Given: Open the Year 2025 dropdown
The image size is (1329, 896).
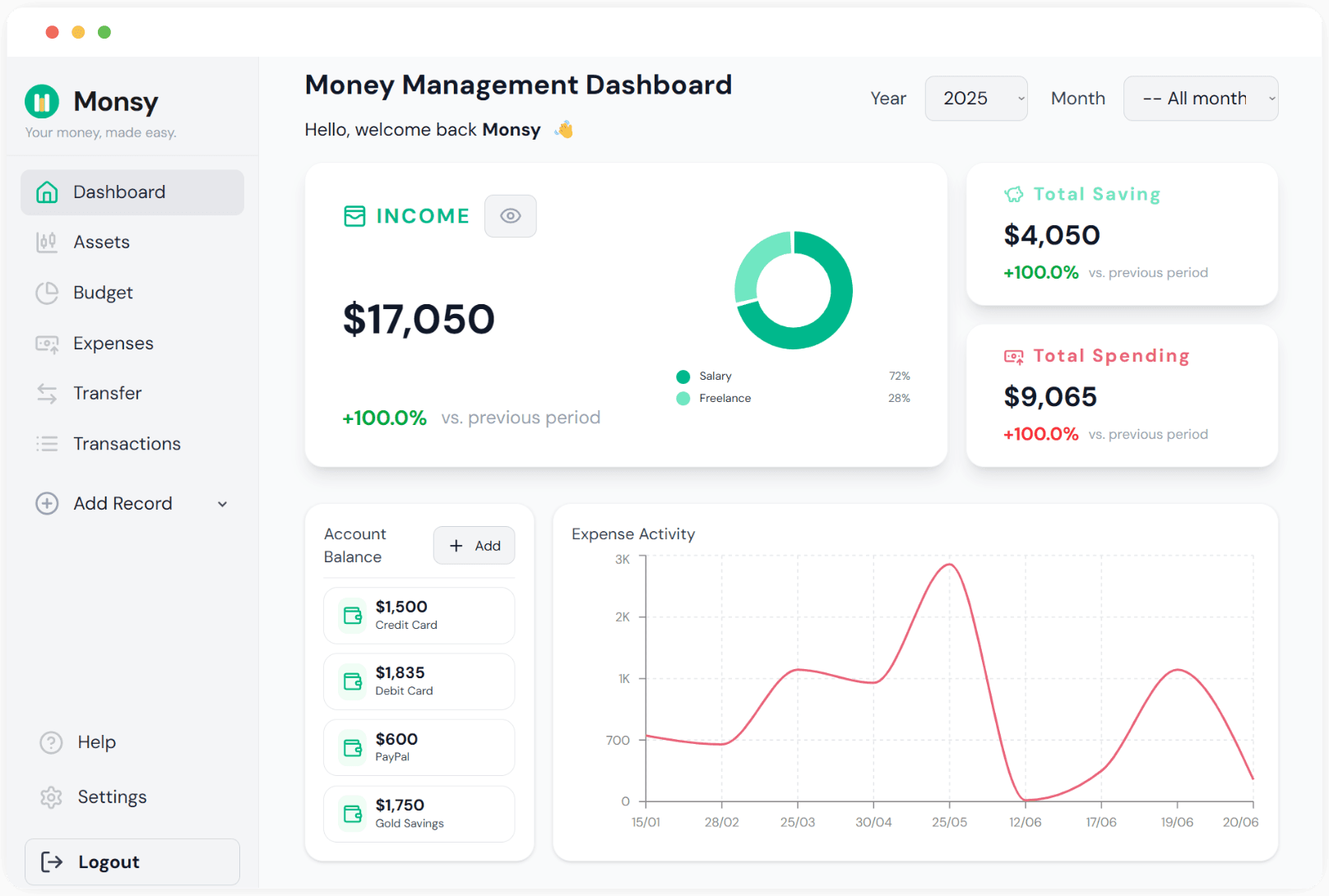Looking at the screenshot, I should 975,98.
